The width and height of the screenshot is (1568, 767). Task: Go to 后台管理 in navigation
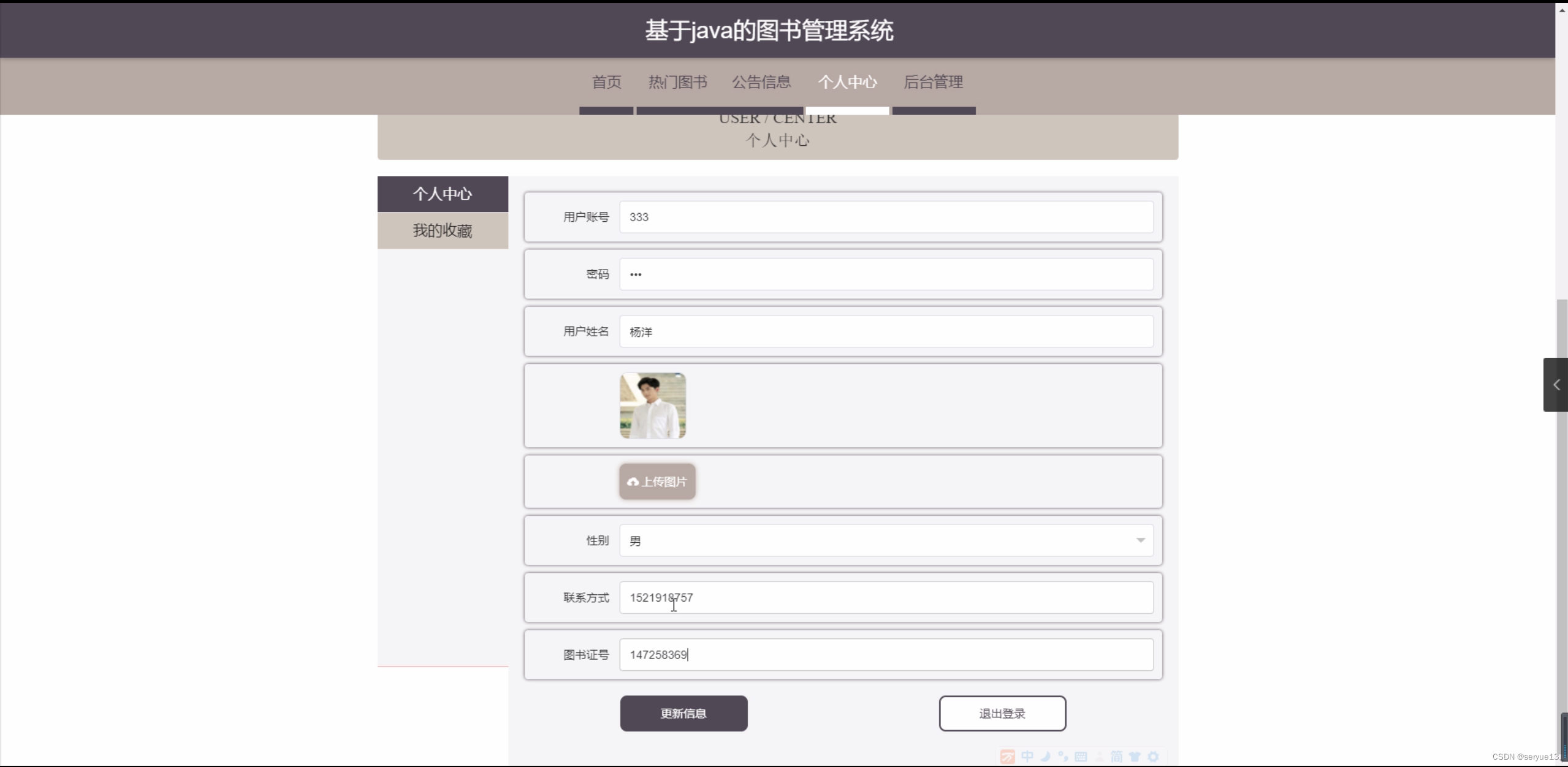(933, 82)
